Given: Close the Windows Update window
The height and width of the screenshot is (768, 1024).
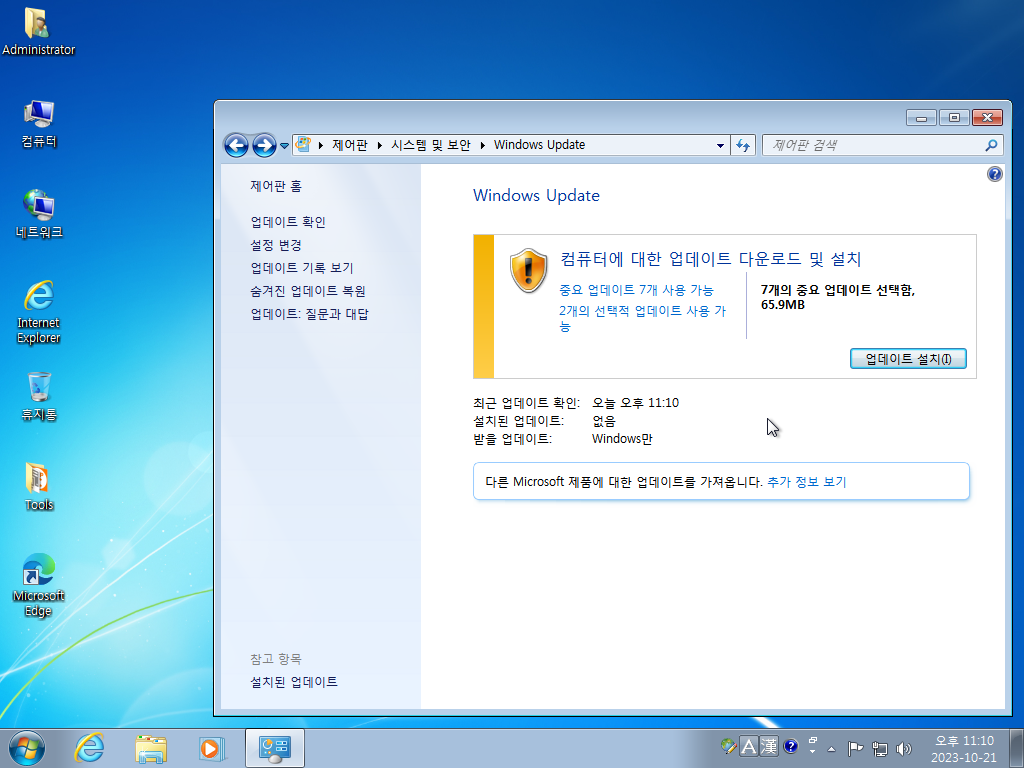Looking at the screenshot, I should click(x=987, y=118).
